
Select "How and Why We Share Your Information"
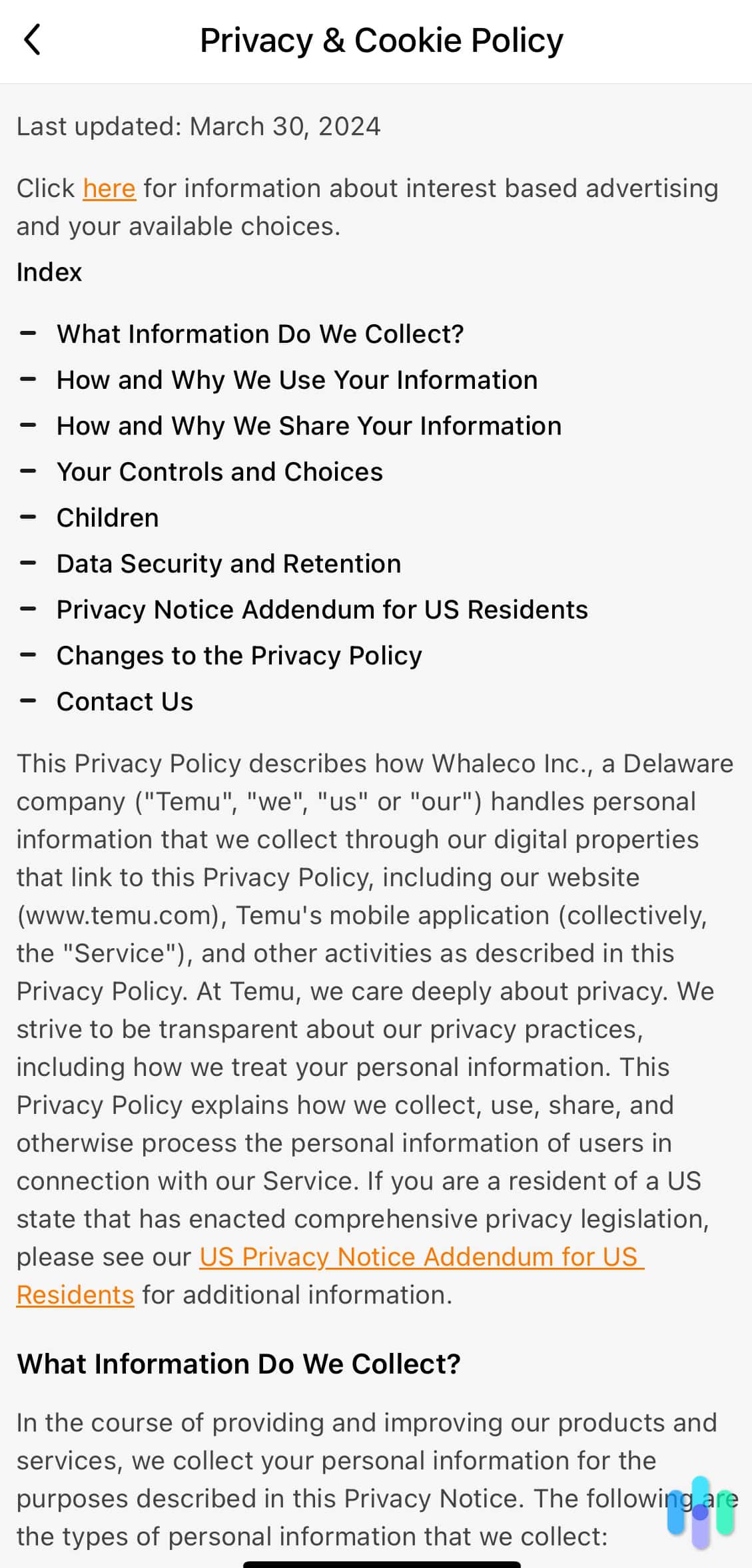(x=308, y=425)
